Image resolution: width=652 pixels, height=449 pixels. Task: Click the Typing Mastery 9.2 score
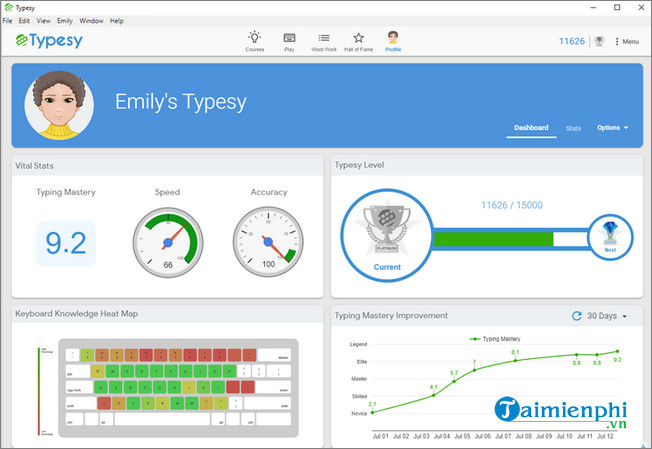[66, 244]
